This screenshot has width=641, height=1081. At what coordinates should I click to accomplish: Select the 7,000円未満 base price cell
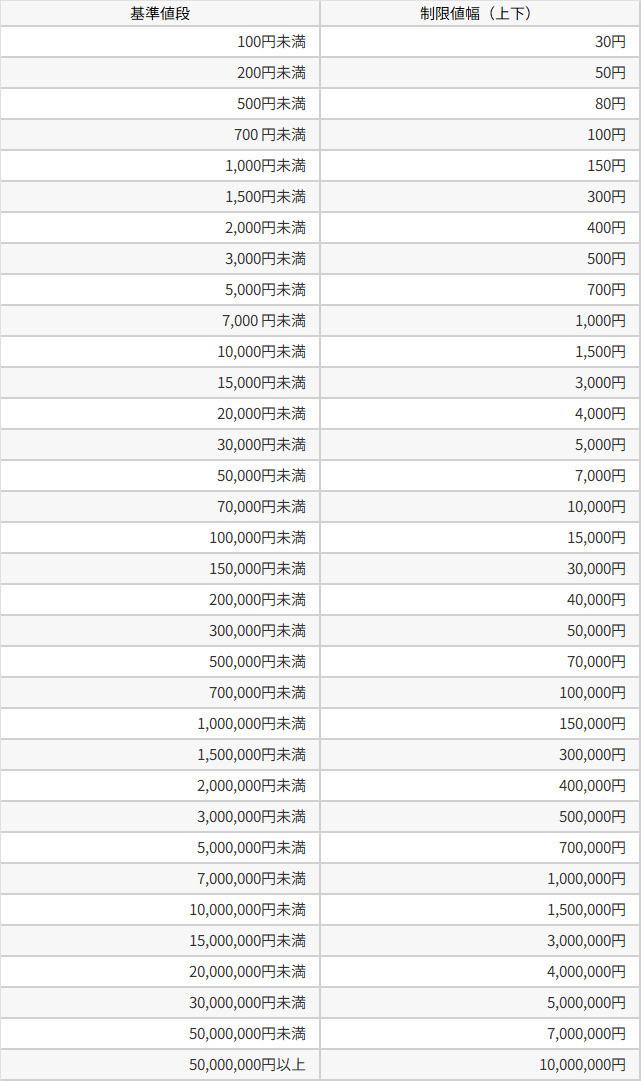pos(264,321)
